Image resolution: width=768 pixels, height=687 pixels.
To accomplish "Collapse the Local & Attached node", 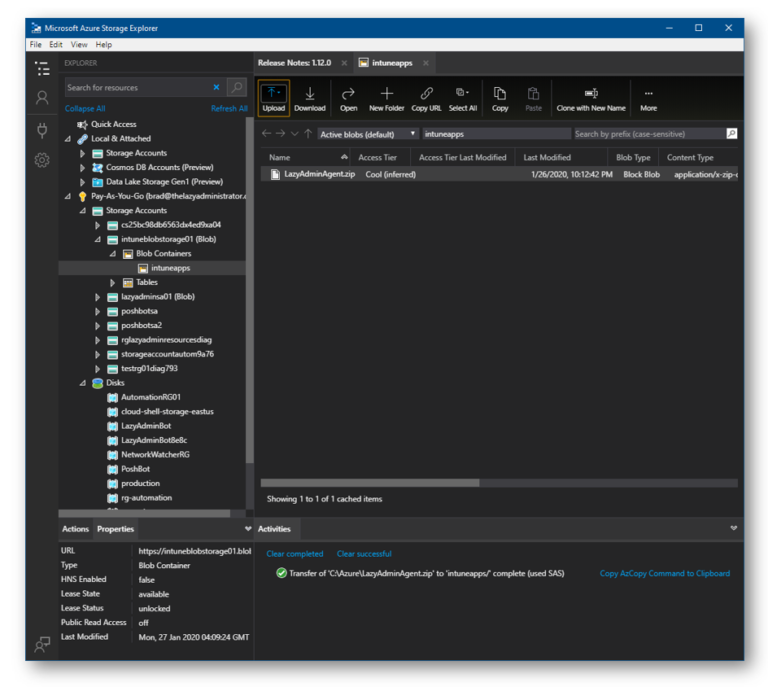I will click(68, 139).
